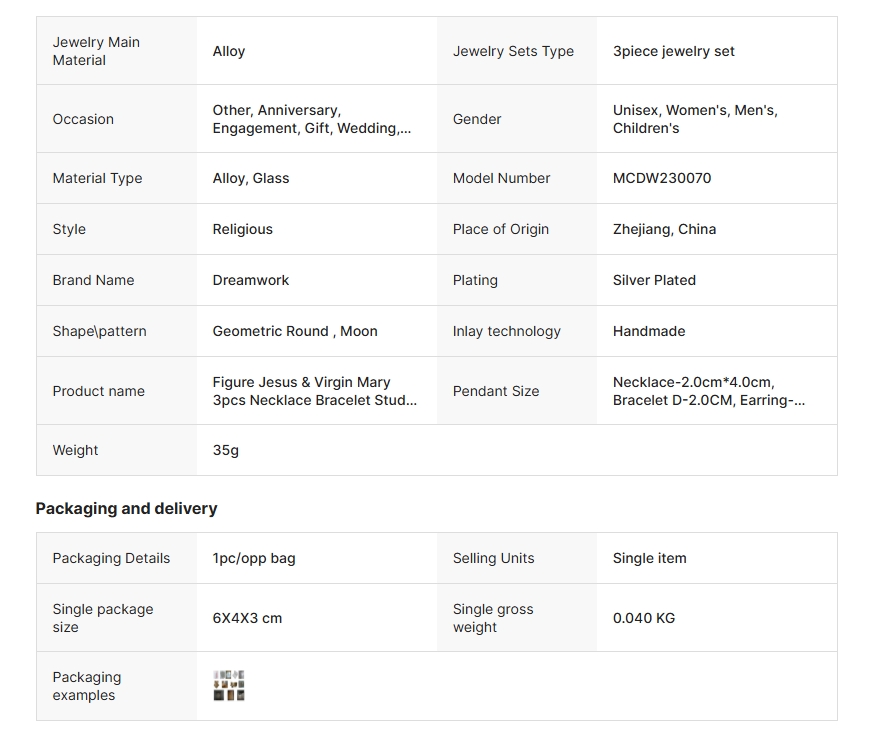This screenshot has height=733, width=875.
Task: Click the 3piece jewelry set value
Action: coord(673,51)
